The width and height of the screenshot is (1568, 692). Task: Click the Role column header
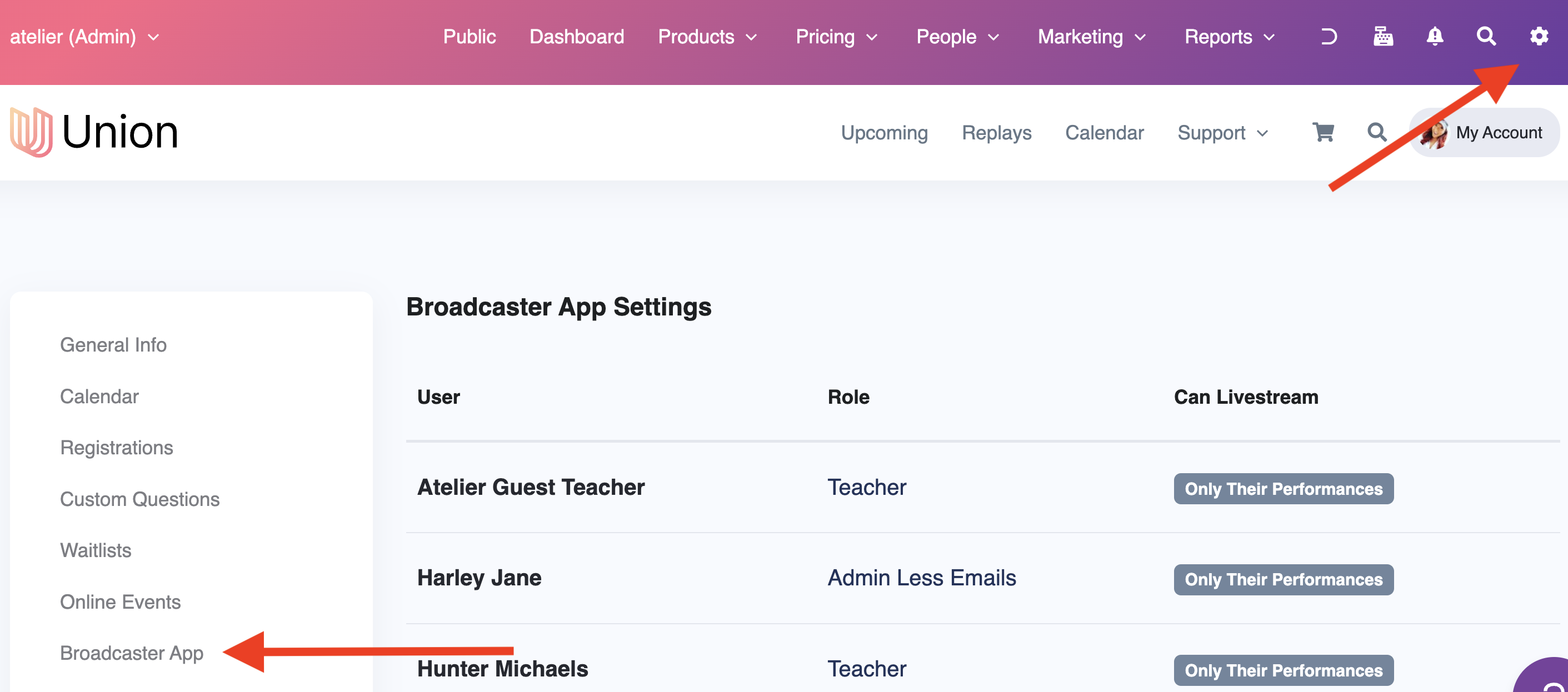point(848,397)
